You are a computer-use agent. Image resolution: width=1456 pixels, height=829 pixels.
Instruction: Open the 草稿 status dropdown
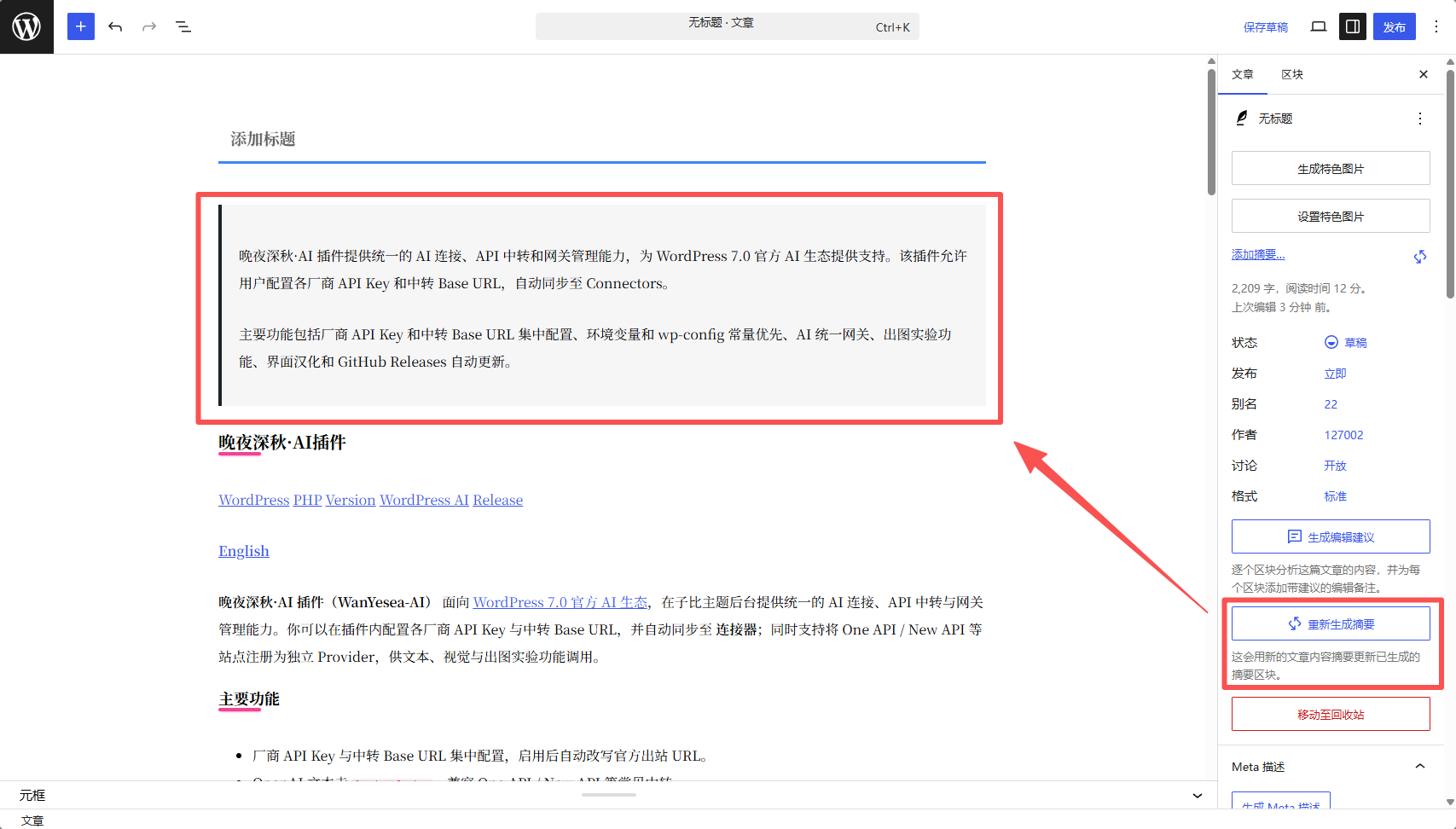1346,343
